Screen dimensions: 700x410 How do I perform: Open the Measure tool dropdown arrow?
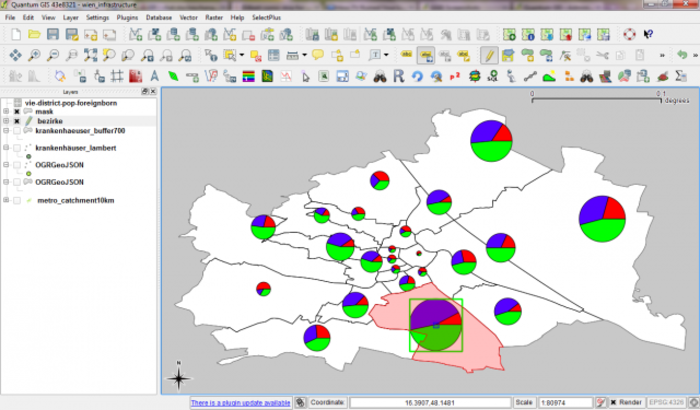pyautogui.click(x=304, y=55)
